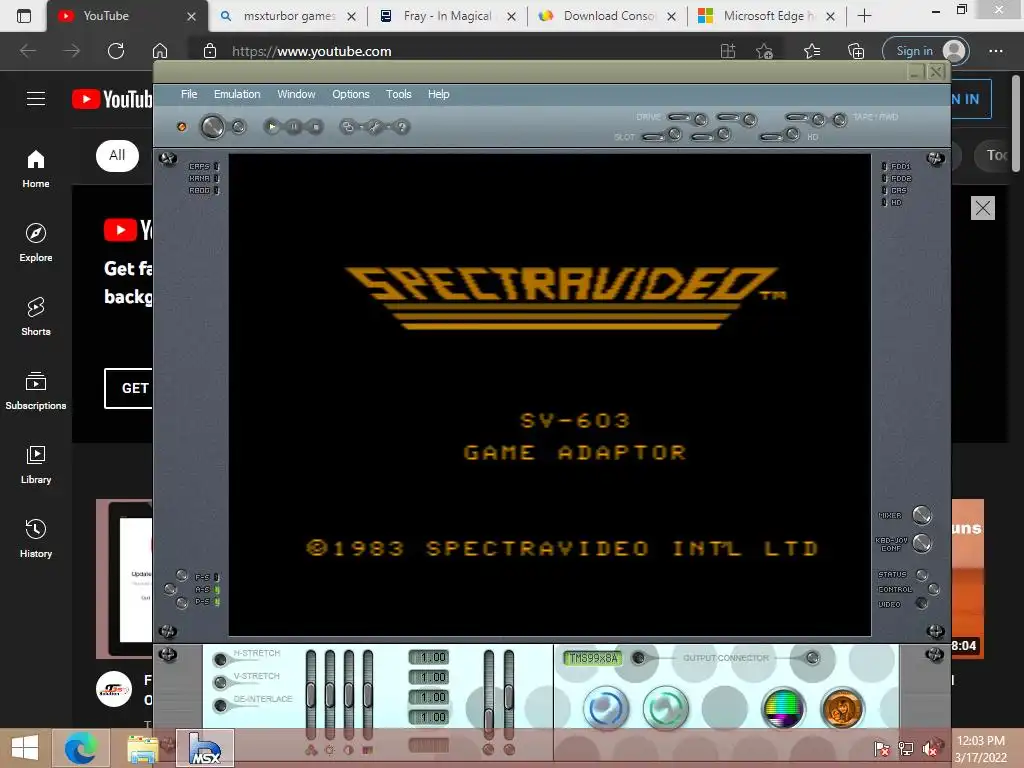Select the blue monitor type round button
This screenshot has width=1024, height=768.
(x=606, y=709)
